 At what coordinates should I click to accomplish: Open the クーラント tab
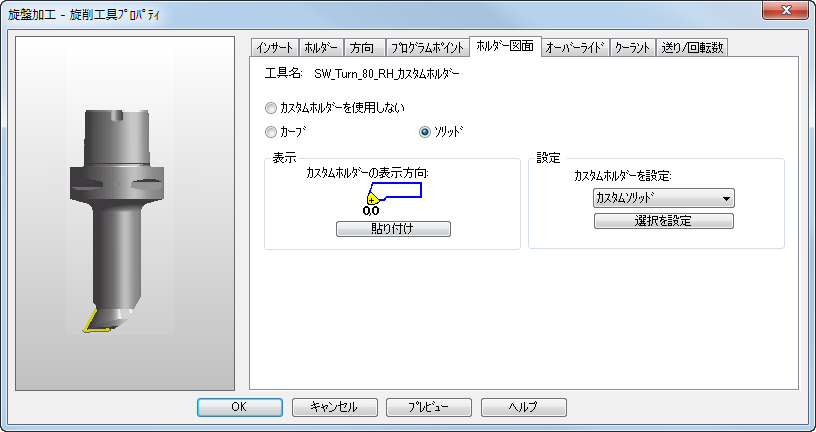point(632,48)
